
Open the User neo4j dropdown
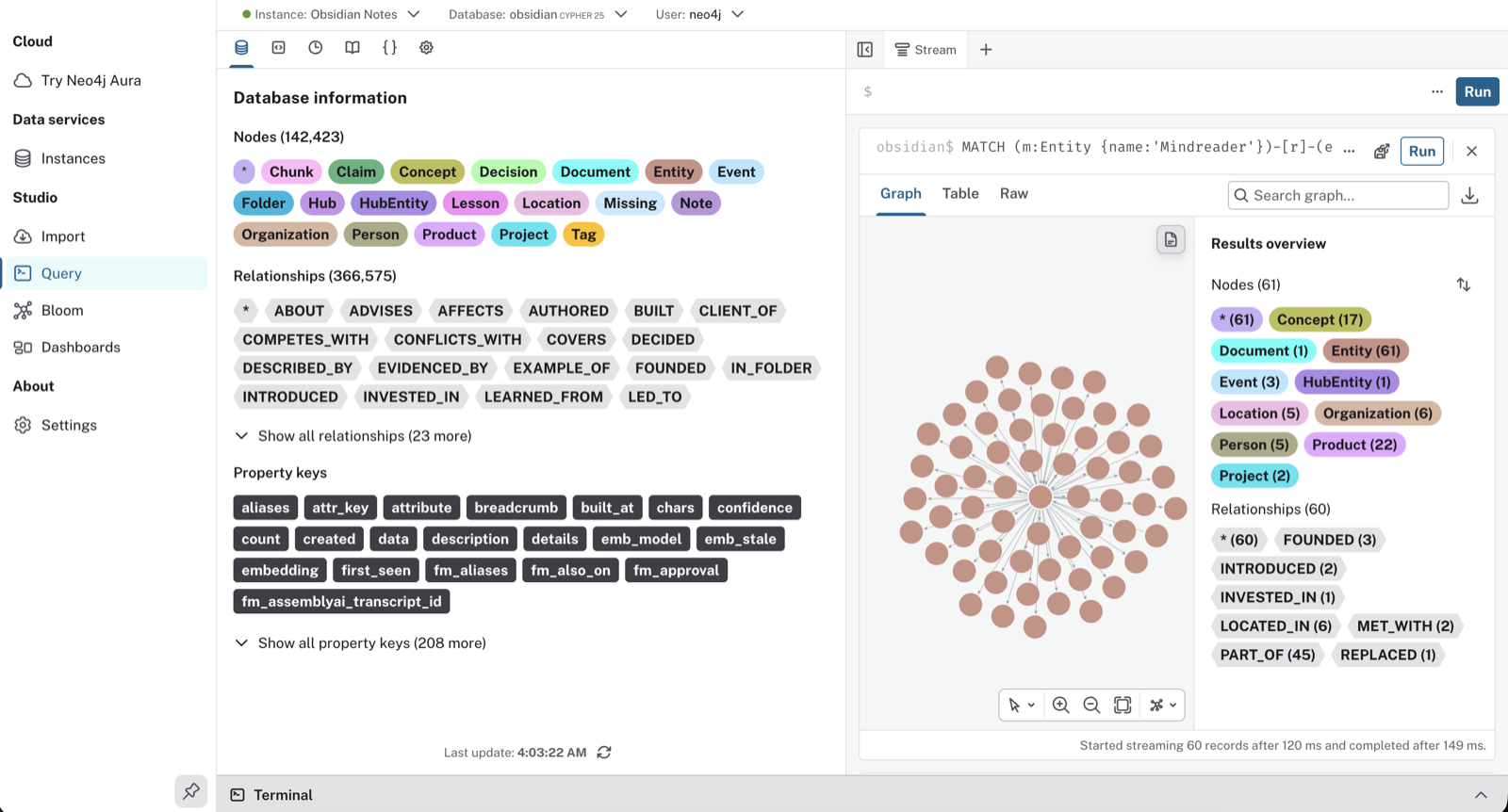[699, 14]
